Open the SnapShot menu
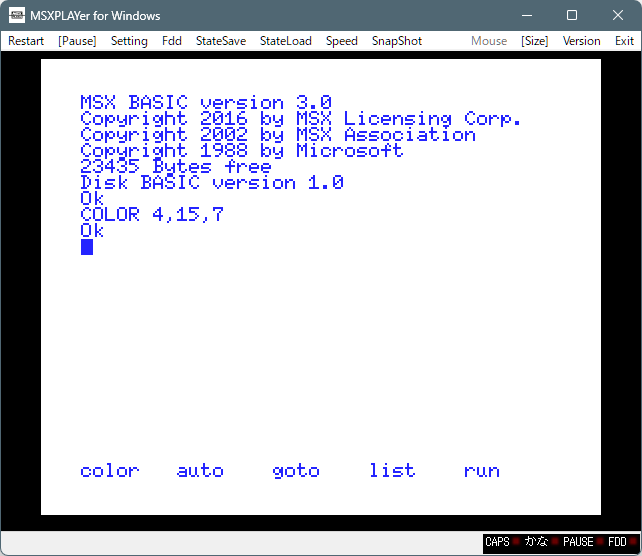This screenshot has width=642, height=556. (397, 41)
